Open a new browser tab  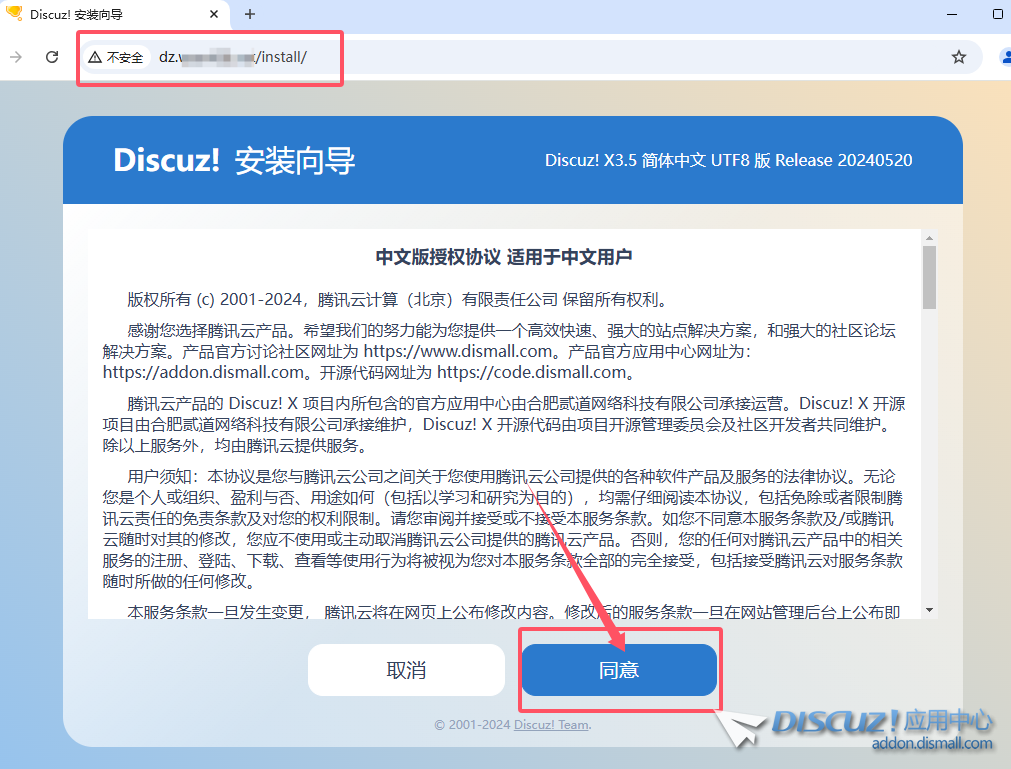[x=250, y=14]
